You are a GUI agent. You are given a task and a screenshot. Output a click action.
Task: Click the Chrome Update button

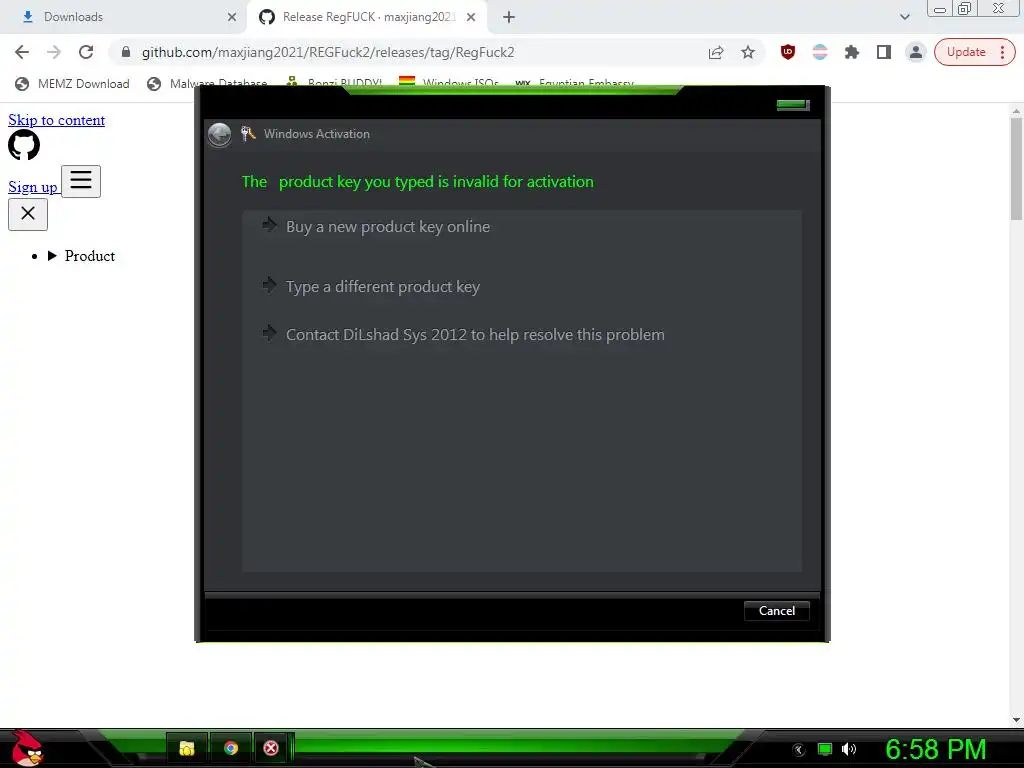(x=974, y=52)
